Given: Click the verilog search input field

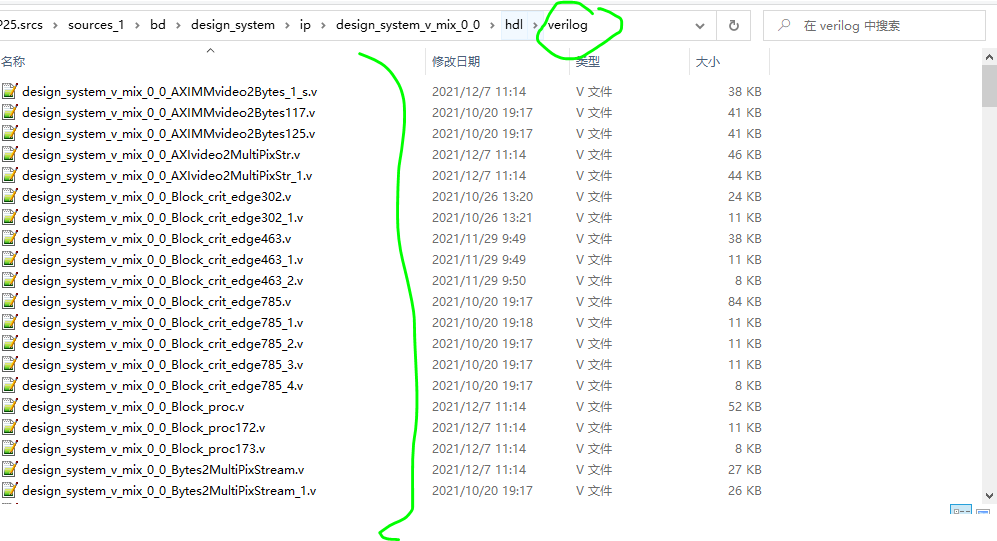Looking at the screenshot, I should coord(874,25).
